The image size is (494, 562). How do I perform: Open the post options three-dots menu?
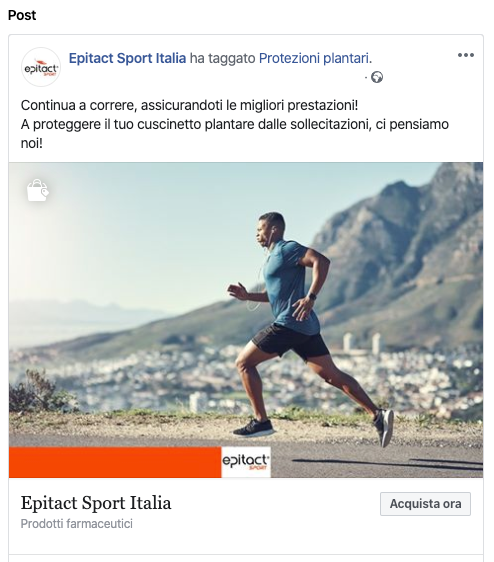(466, 55)
